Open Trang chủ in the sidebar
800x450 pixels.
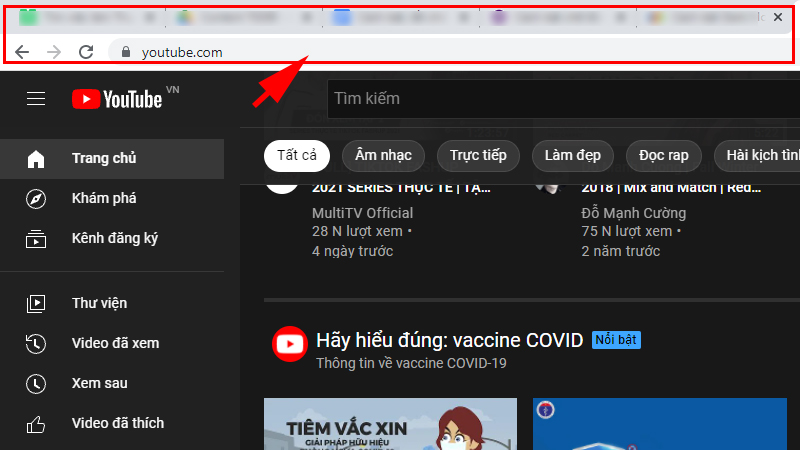click(x=112, y=159)
